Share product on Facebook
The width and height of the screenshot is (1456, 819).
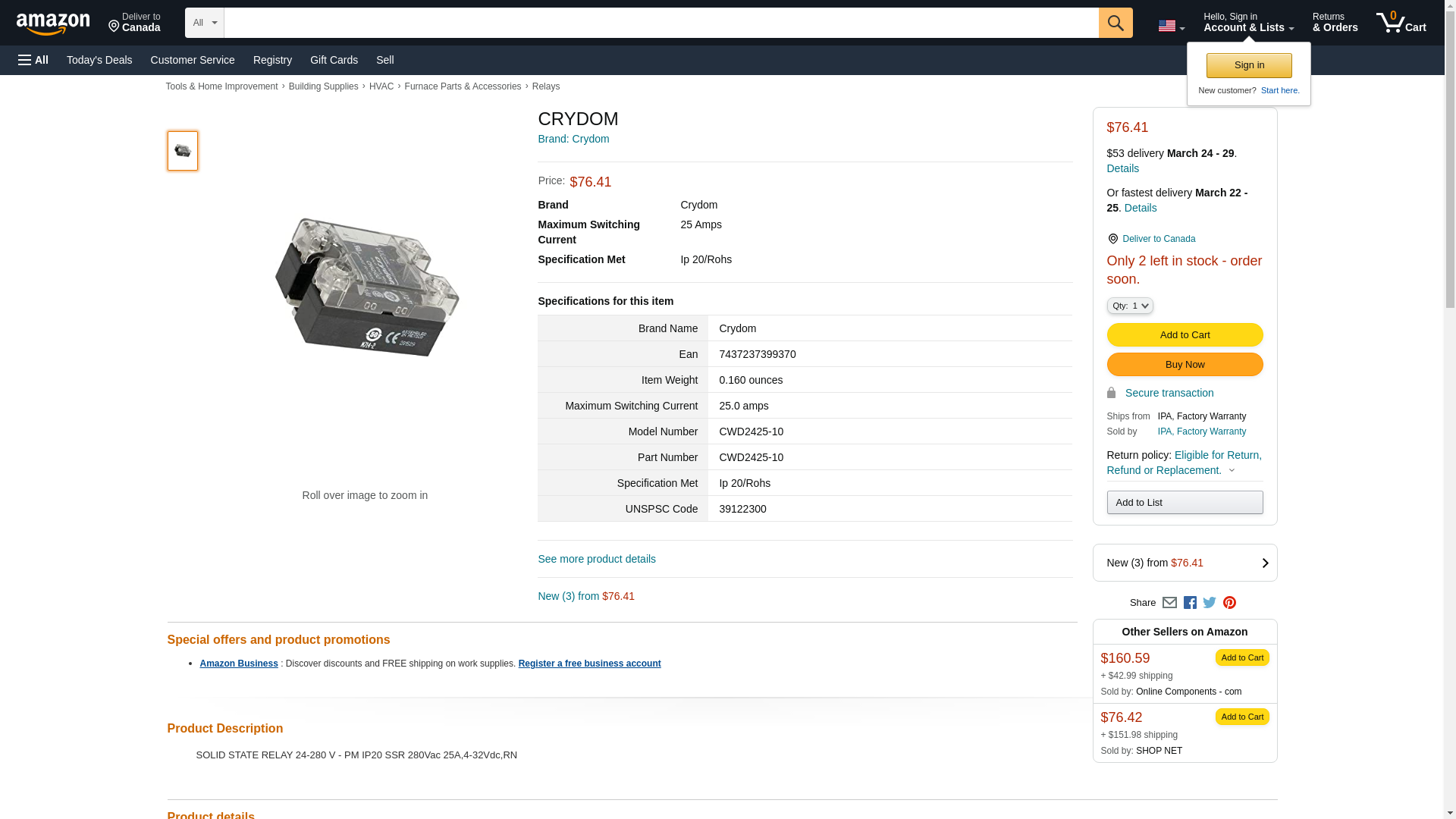click(x=1190, y=603)
